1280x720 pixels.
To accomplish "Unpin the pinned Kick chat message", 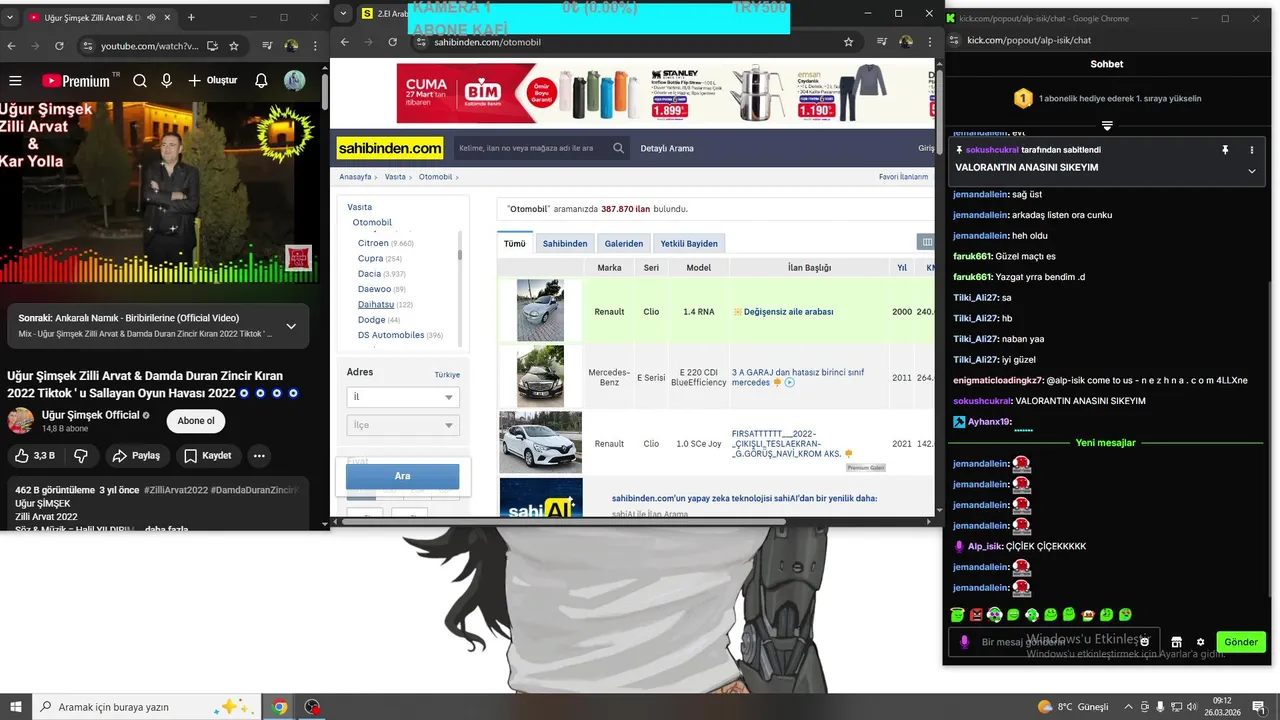I will pyautogui.click(x=1224, y=150).
